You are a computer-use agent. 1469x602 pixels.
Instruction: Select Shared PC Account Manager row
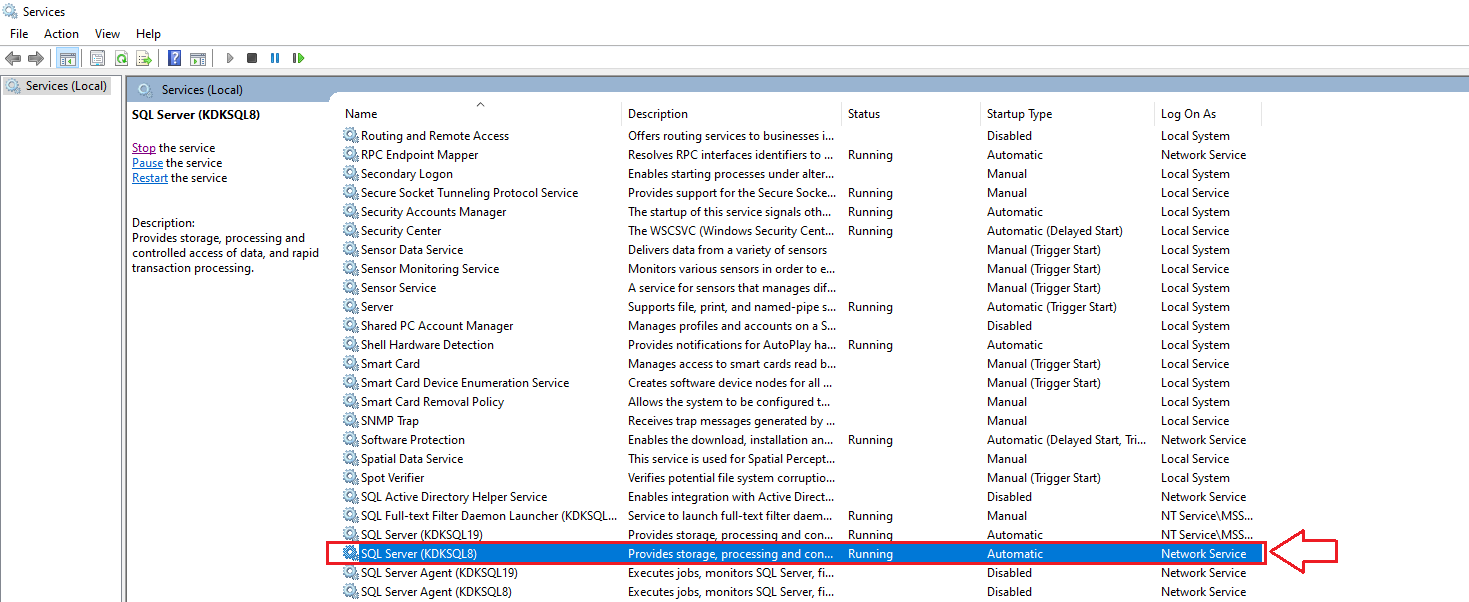pos(802,325)
